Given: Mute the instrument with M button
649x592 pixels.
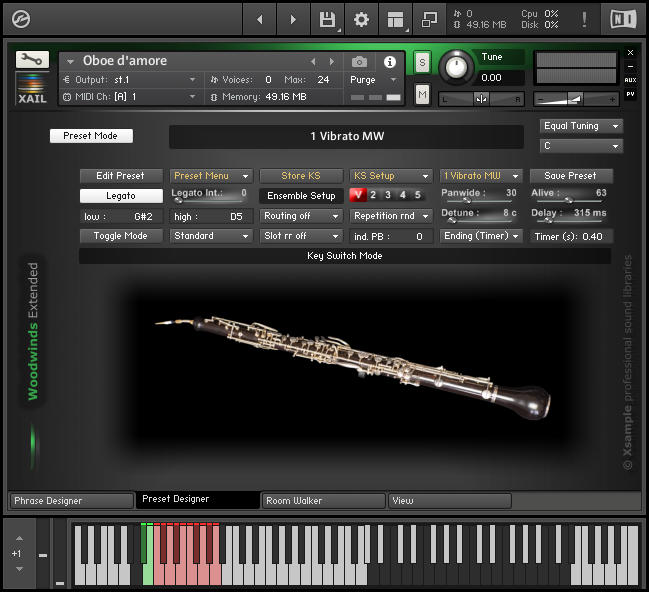Looking at the screenshot, I should point(422,95).
